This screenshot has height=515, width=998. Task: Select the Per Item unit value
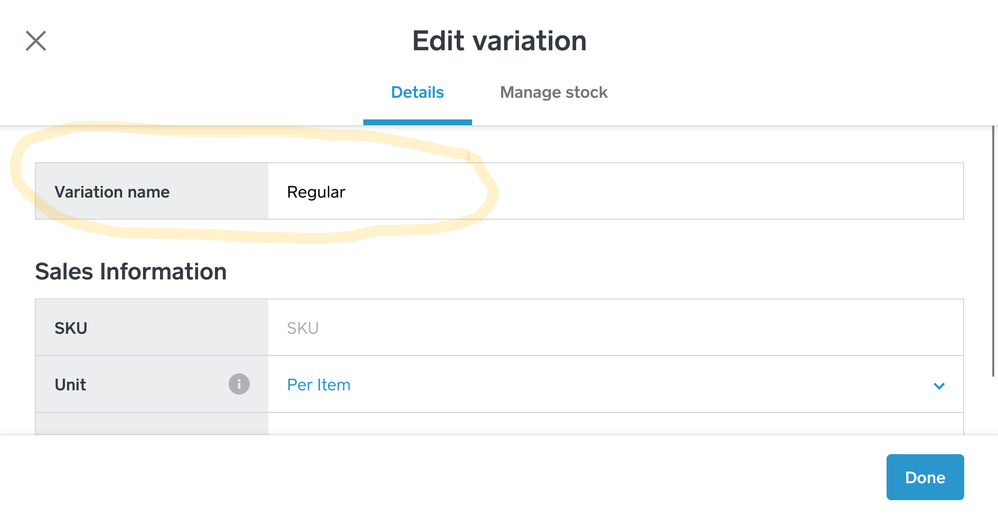coord(319,385)
